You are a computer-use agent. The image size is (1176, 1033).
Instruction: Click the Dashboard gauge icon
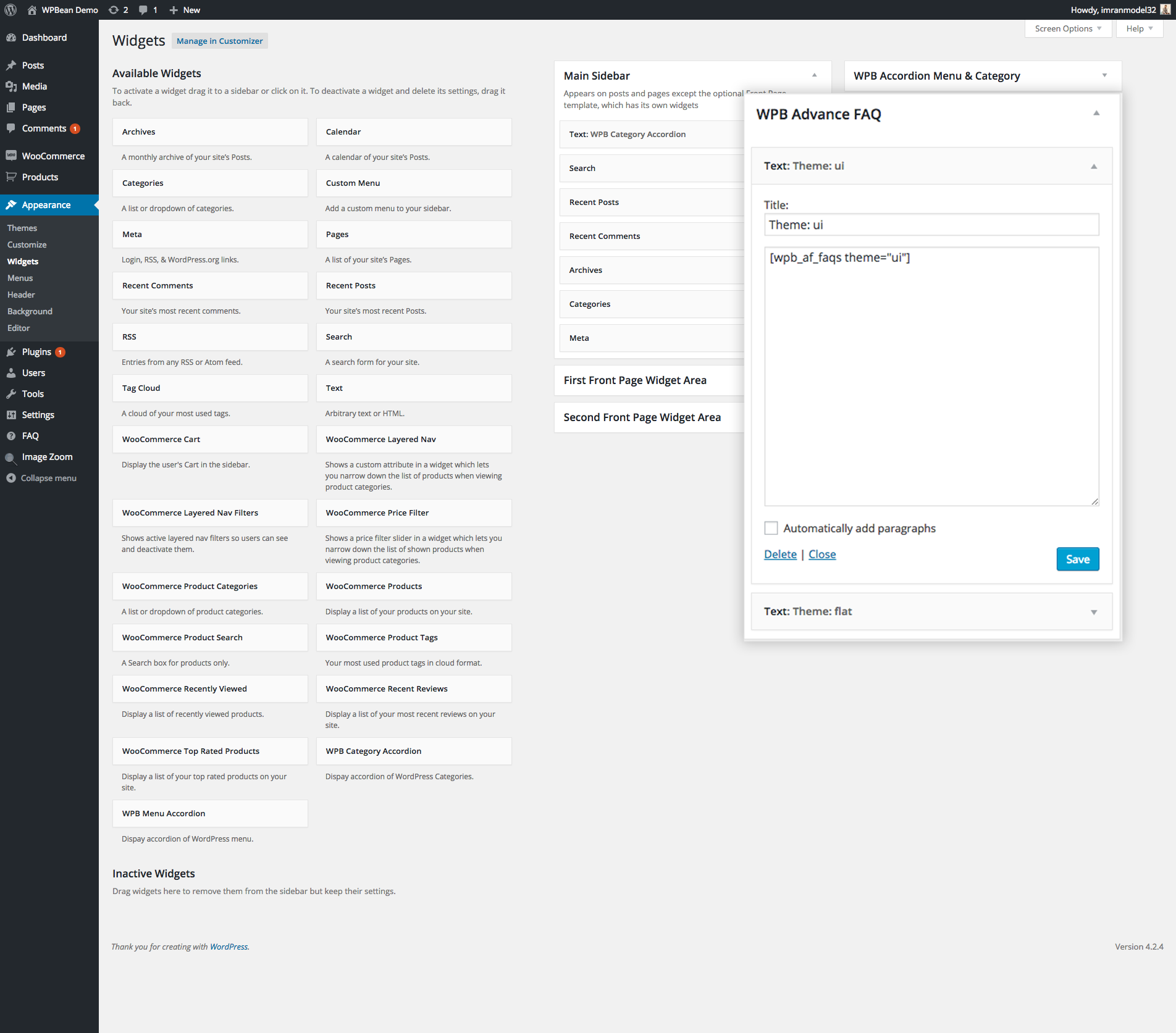(x=11, y=38)
